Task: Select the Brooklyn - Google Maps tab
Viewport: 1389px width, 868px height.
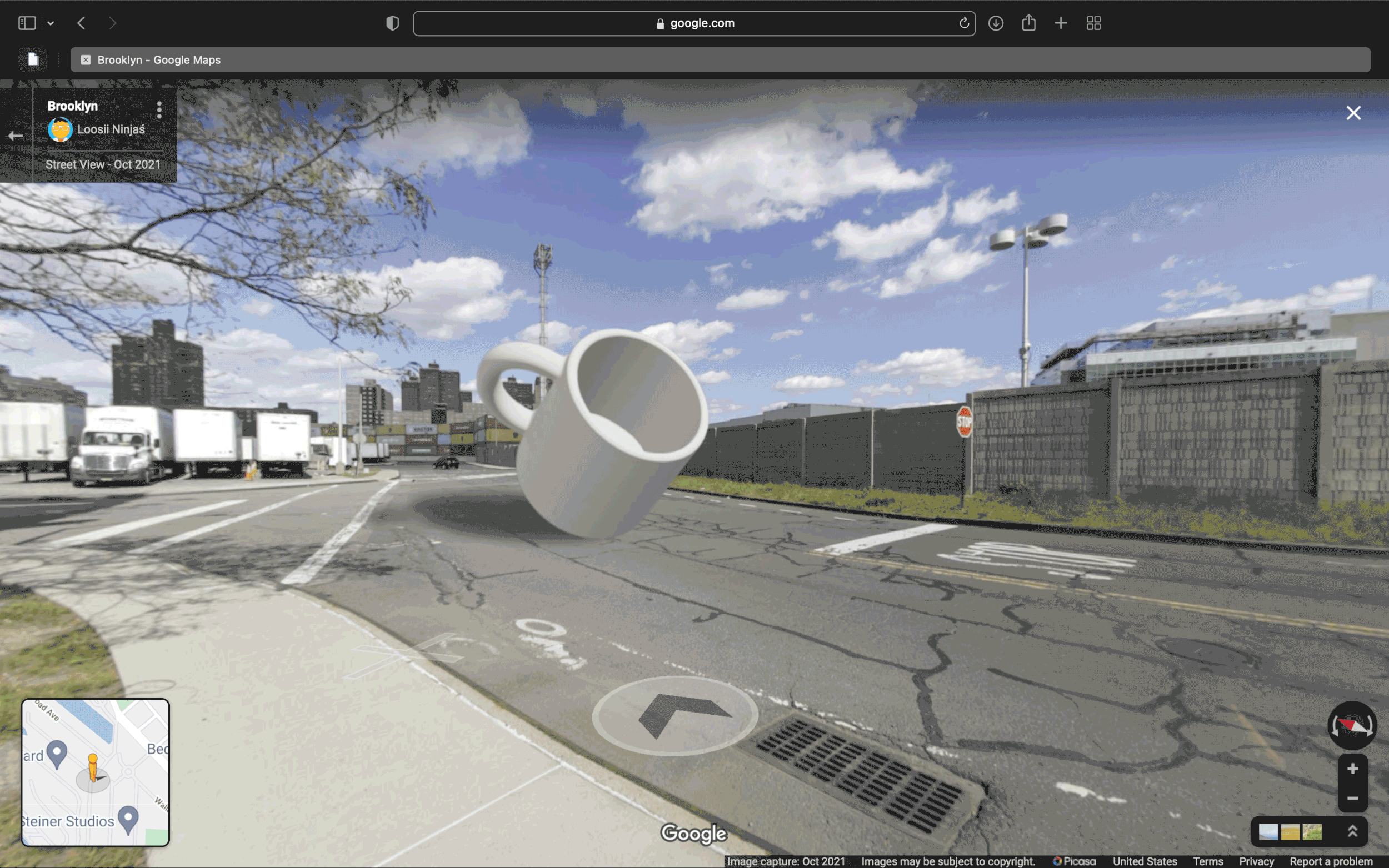Action: (x=159, y=60)
